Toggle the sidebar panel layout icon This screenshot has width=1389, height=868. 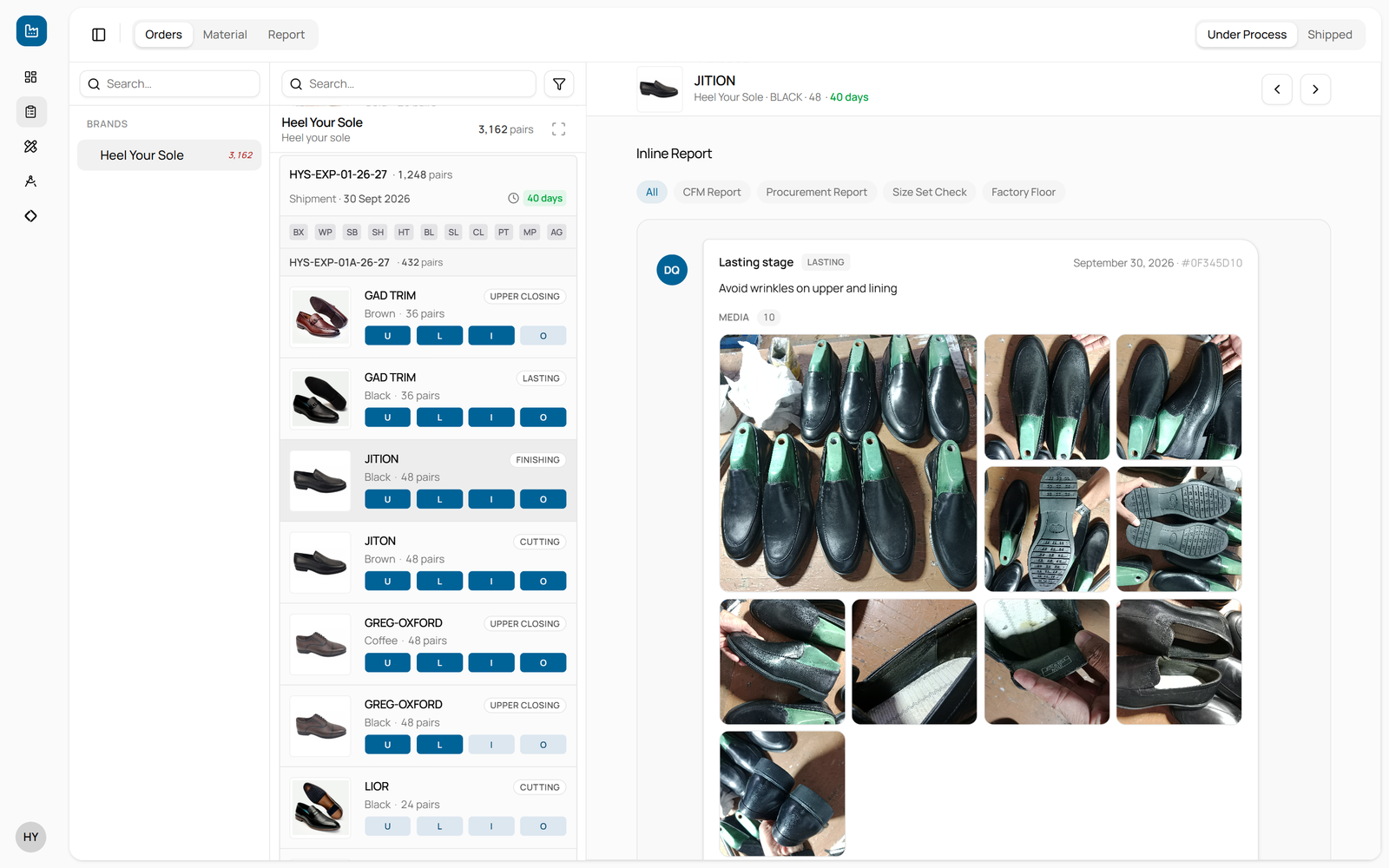coord(99,35)
